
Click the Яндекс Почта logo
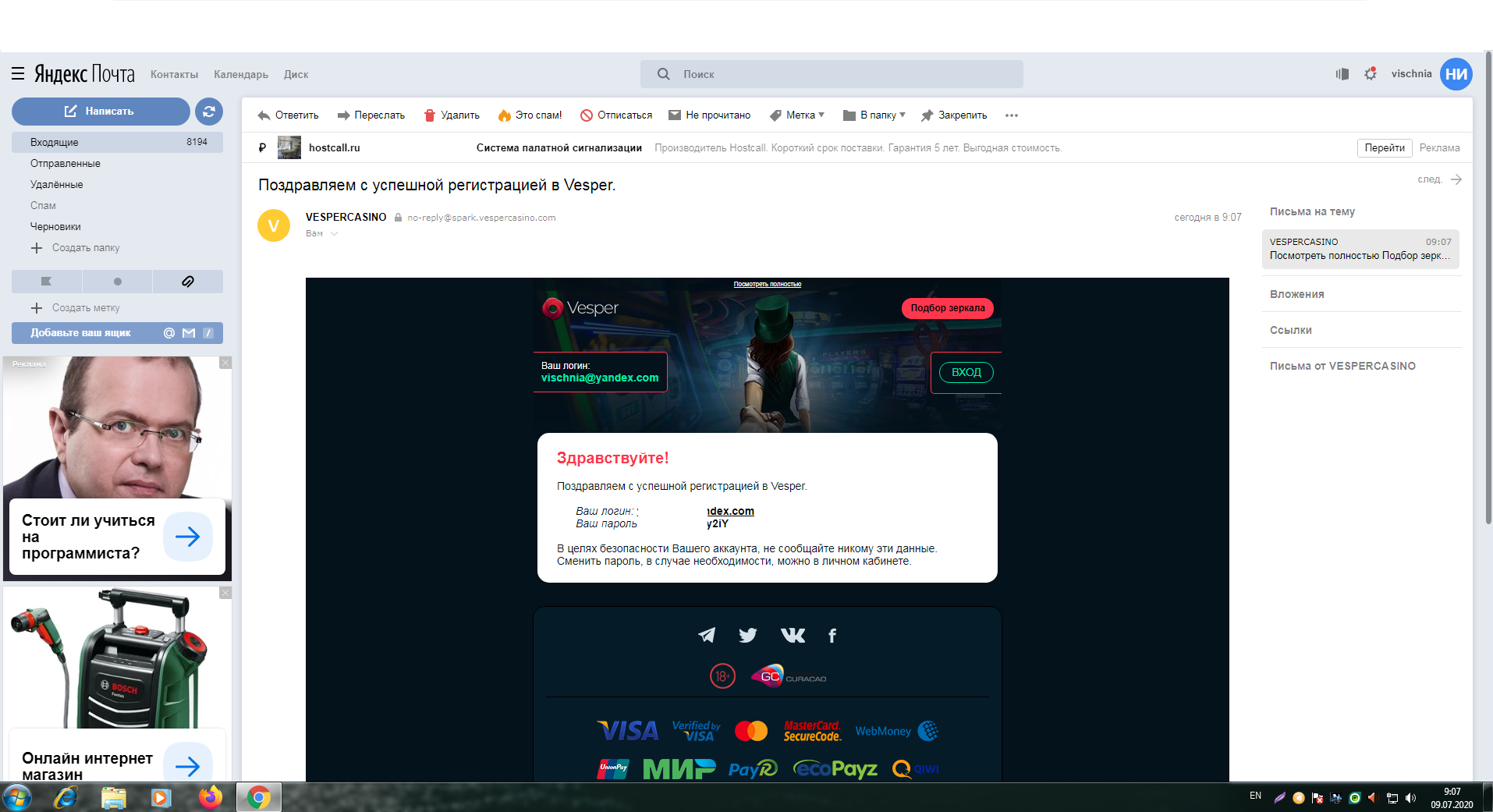point(84,74)
